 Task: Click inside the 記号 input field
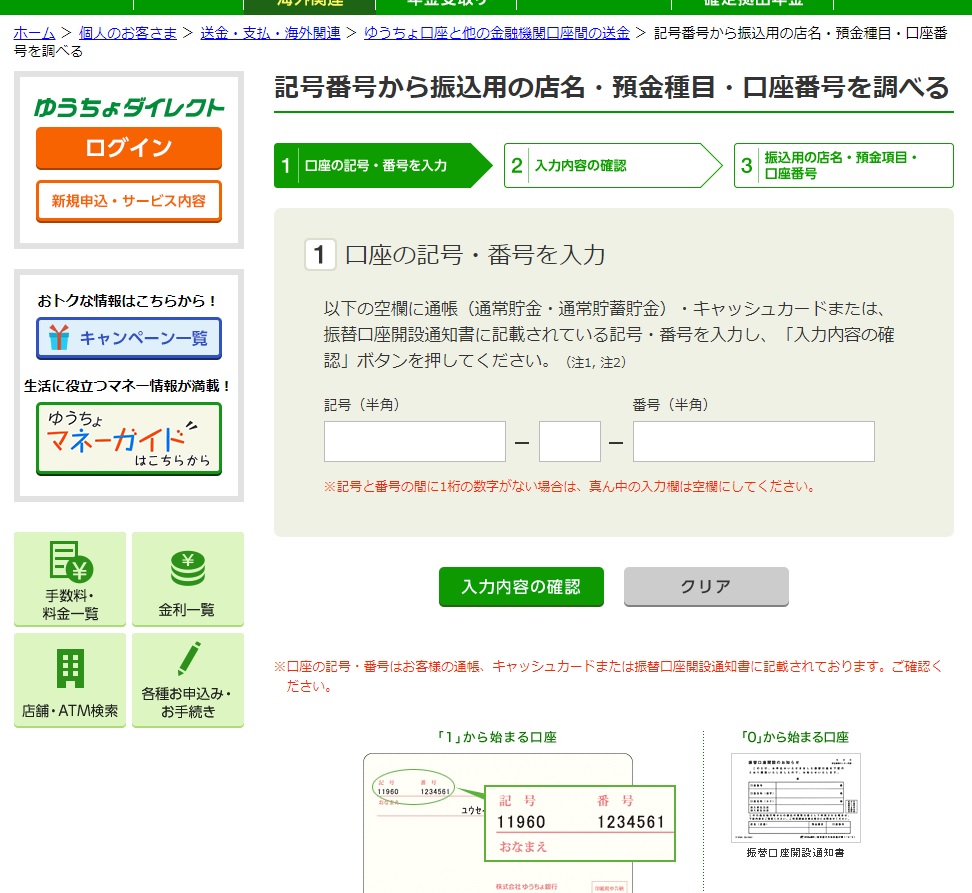[414, 441]
